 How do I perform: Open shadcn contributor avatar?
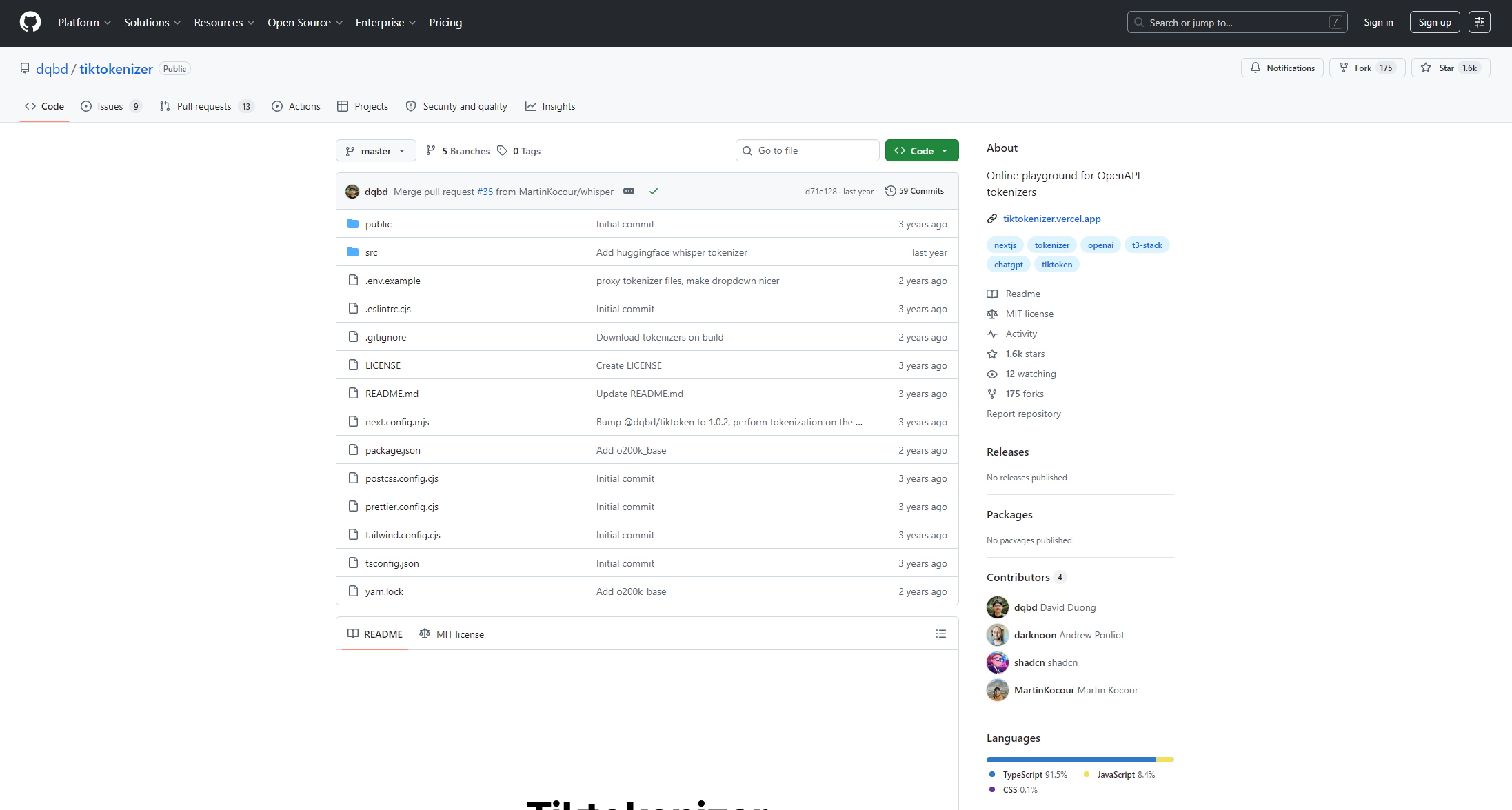pyautogui.click(x=998, y=662)
